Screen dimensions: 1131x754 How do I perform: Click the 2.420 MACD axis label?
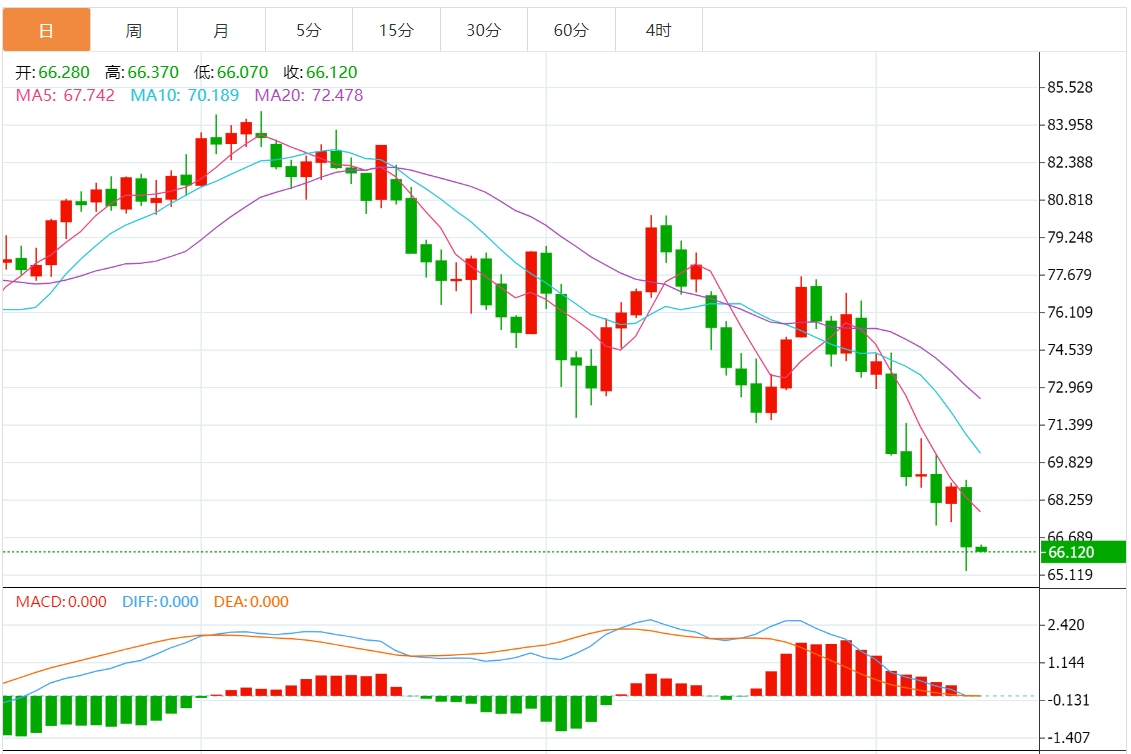(1066, 625)
